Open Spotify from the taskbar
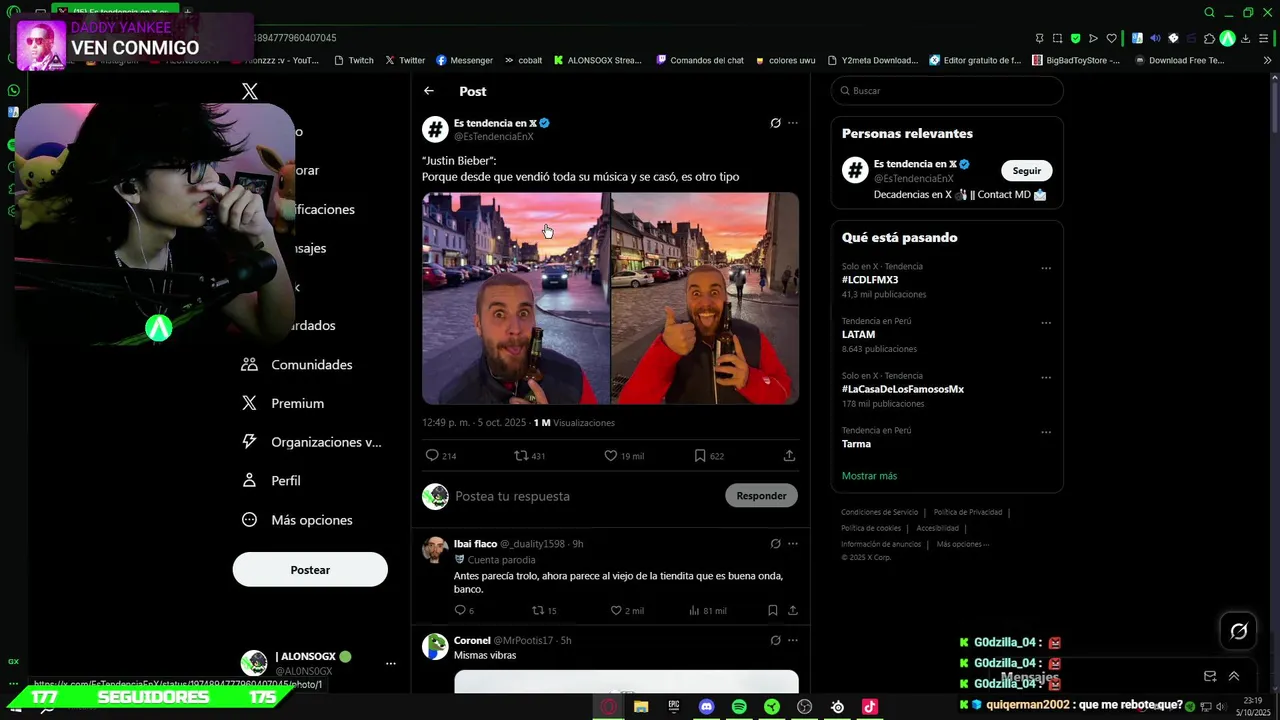1280x720 pixels. [739, 707]
